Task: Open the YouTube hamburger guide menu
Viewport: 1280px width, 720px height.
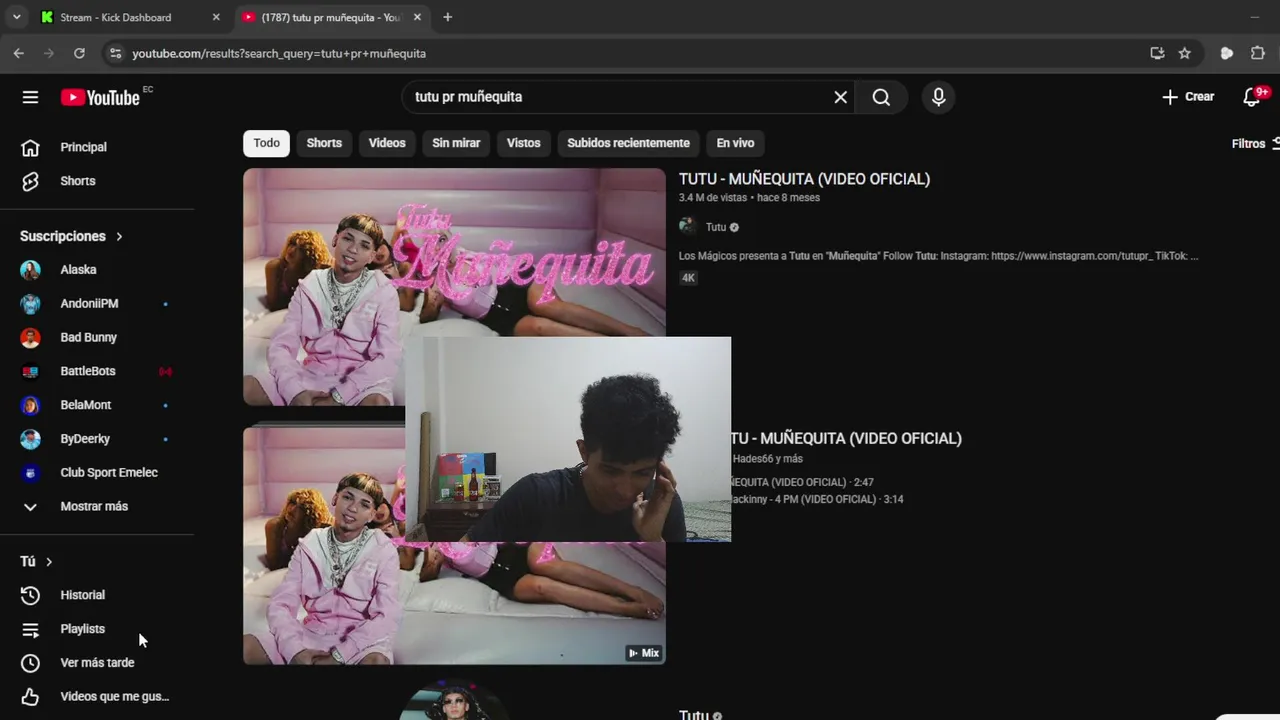Action: tap(30, 97)
